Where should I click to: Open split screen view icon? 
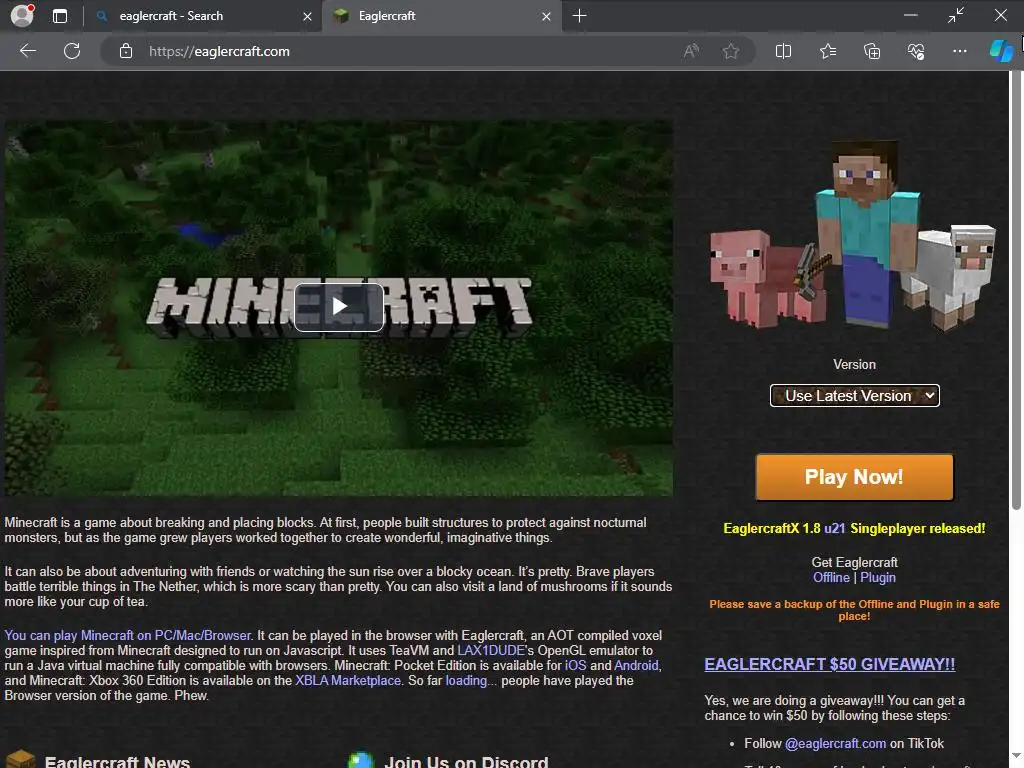[x=783, y=51]
